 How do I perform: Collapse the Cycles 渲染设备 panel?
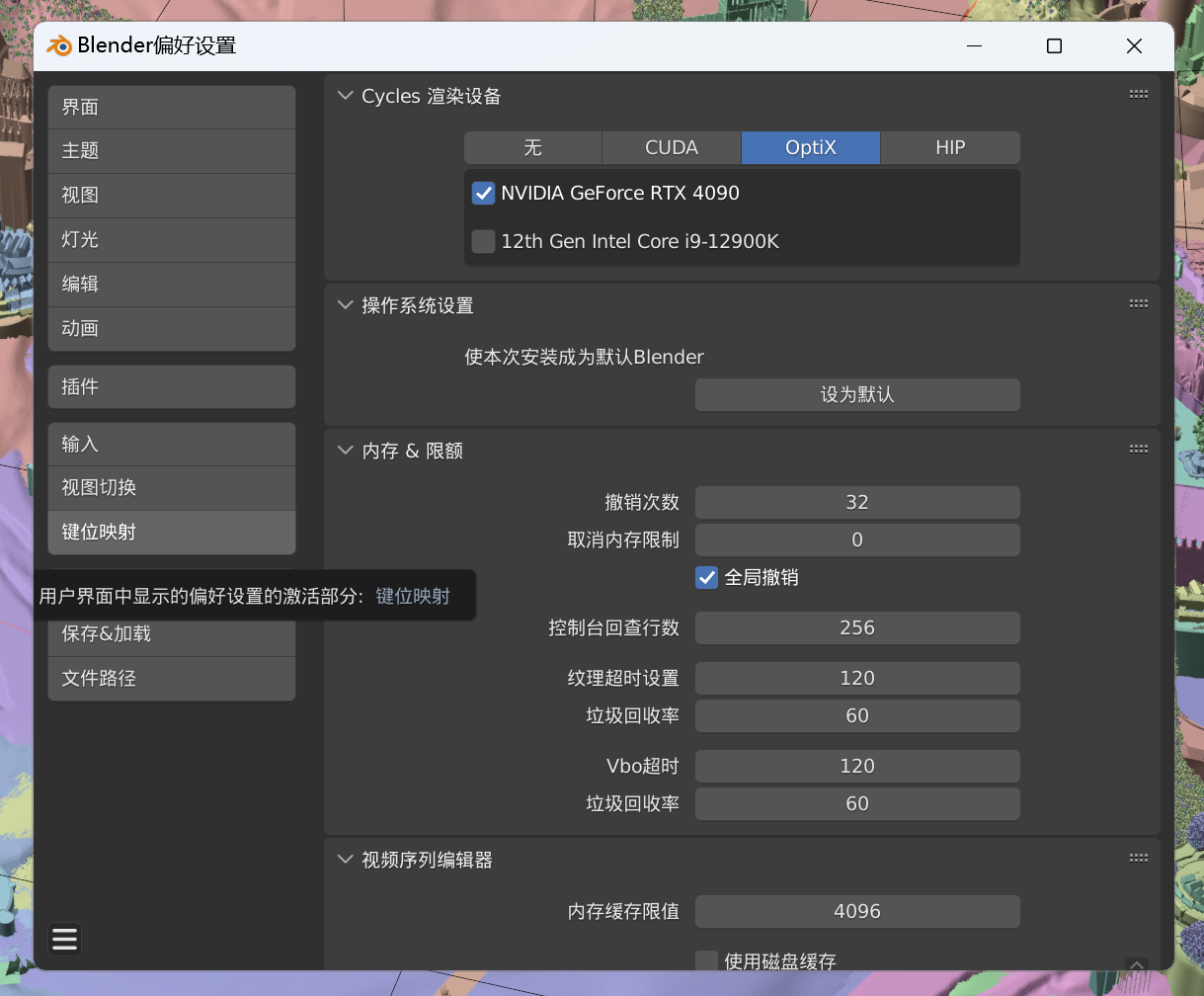pos(345,96)
